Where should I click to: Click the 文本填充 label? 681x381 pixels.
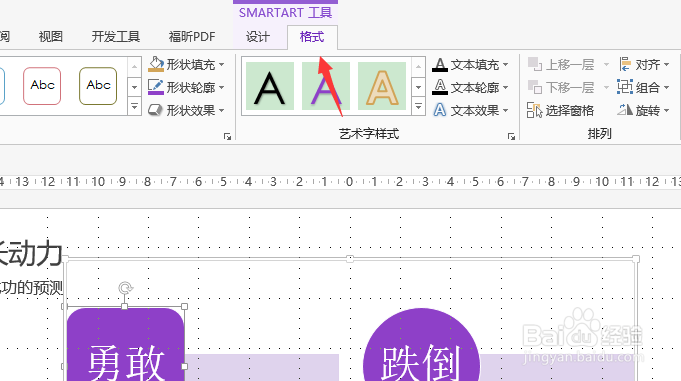475,65
